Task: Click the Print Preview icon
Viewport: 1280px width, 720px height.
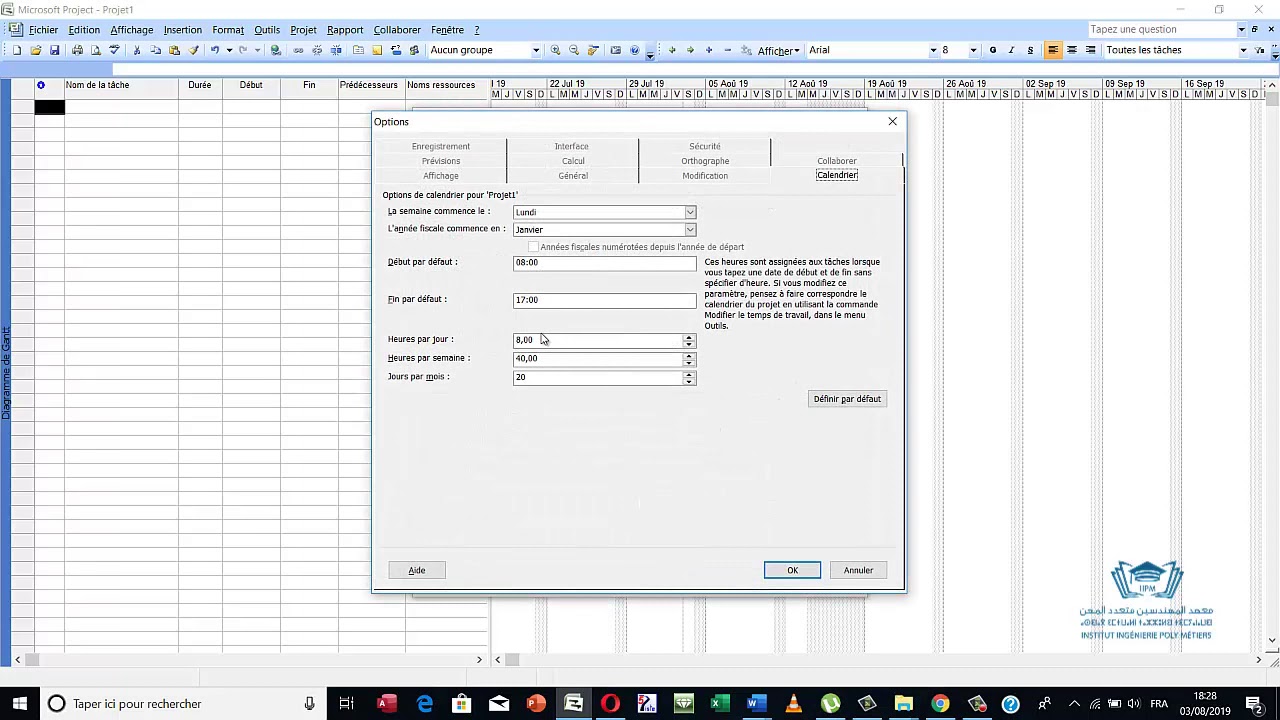Action: click(x=96, y=50)
